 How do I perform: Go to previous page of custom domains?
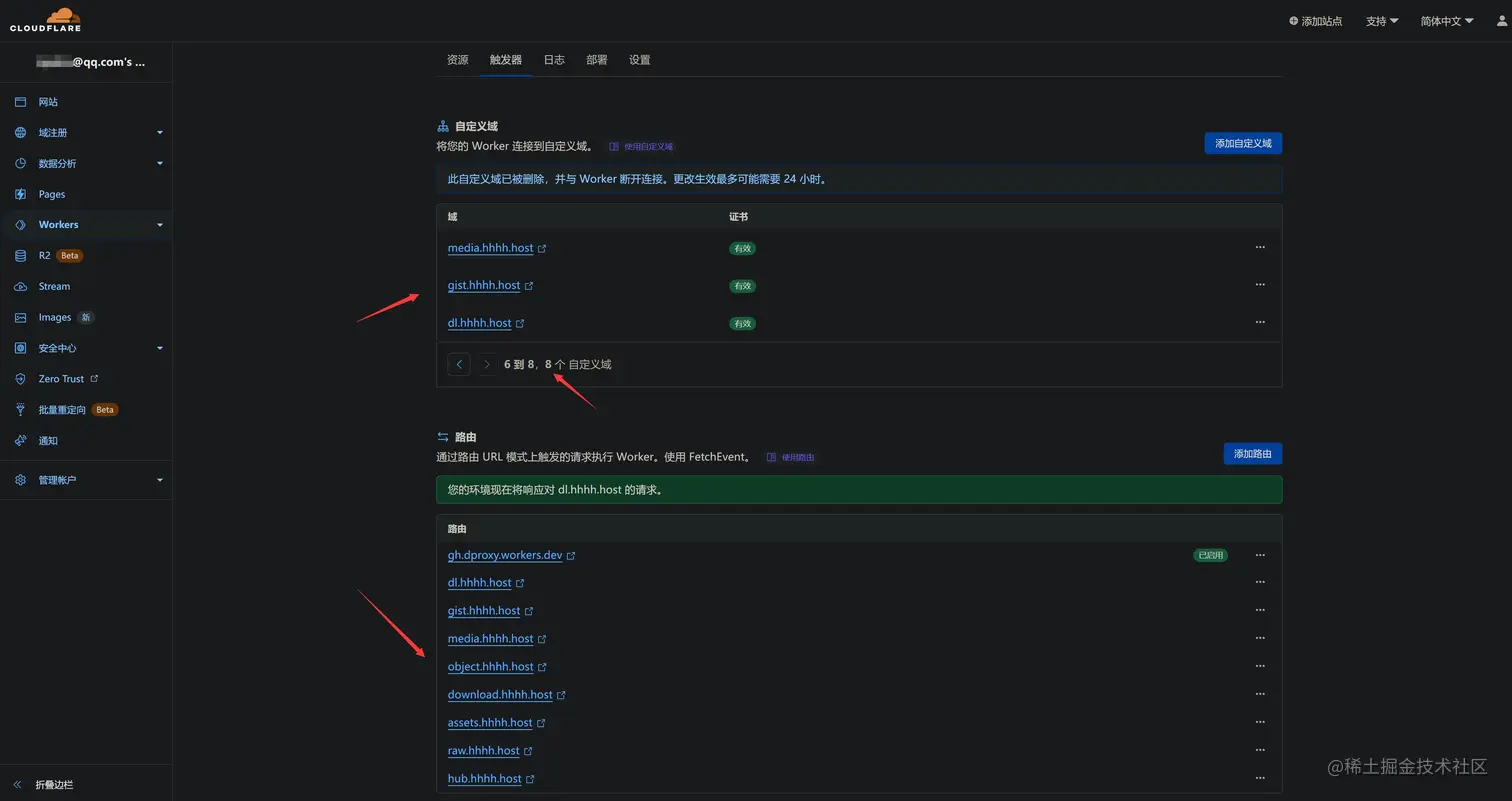pos(459,364)
